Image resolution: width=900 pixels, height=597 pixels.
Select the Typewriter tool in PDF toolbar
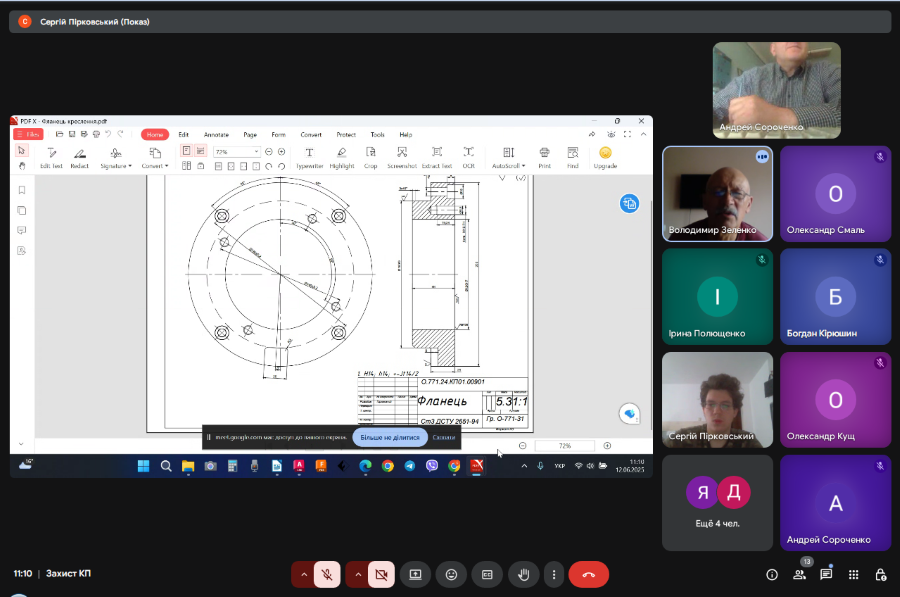click(x=309, y=157)
